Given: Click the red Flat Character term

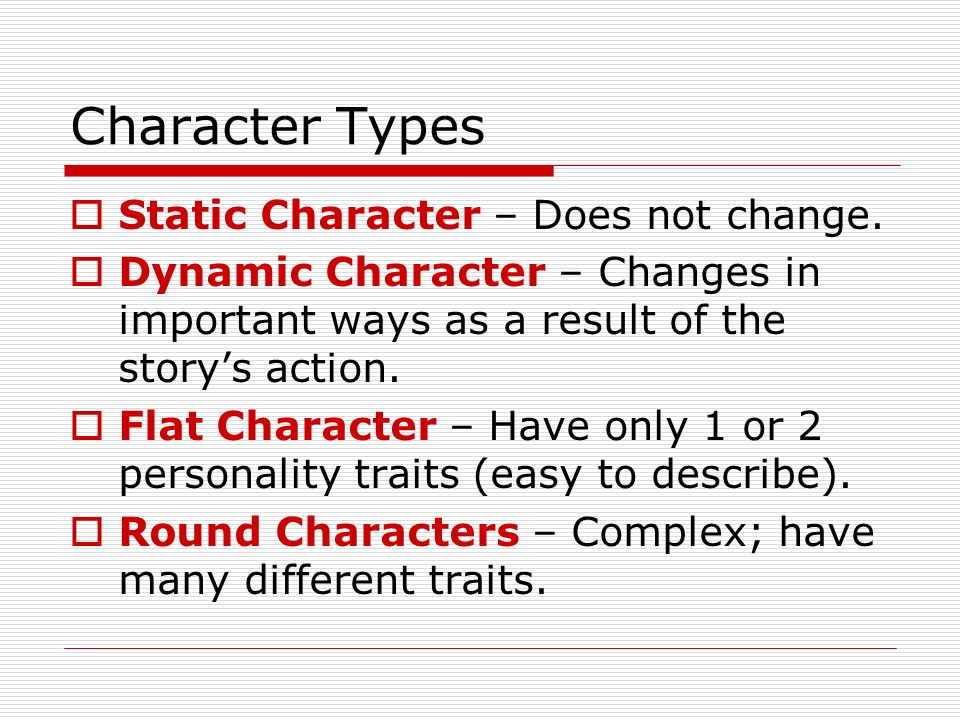Looking at the screenshot, I should (x=278, y=426).
